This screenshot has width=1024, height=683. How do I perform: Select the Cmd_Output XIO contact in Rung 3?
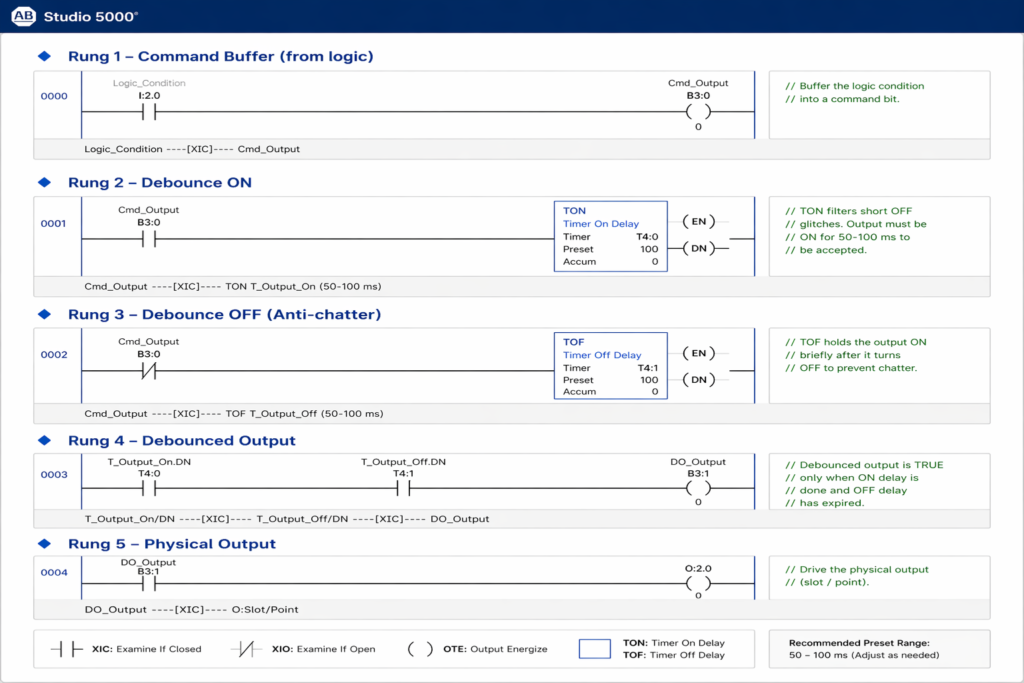[149, 371]
